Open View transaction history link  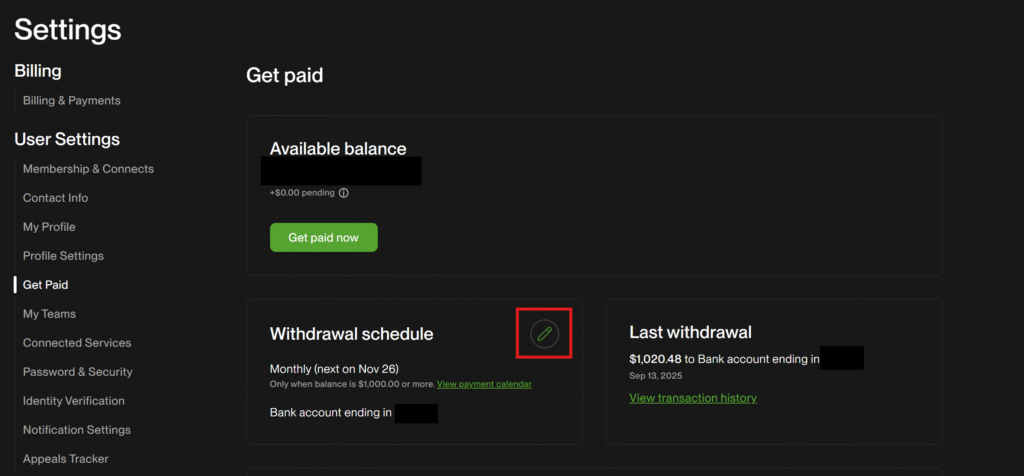click(692, 398)
